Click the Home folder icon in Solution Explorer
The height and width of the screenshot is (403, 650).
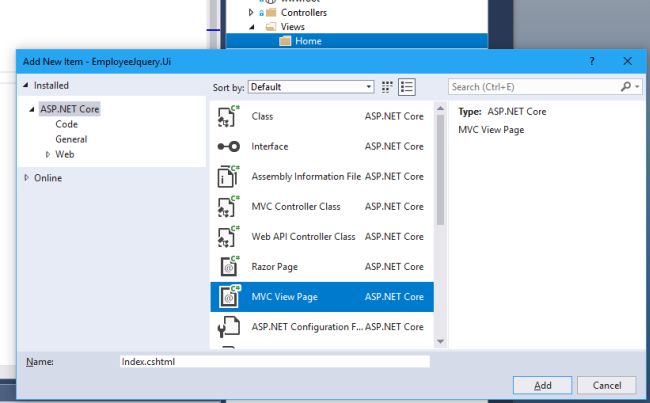(x=285, y=41)
